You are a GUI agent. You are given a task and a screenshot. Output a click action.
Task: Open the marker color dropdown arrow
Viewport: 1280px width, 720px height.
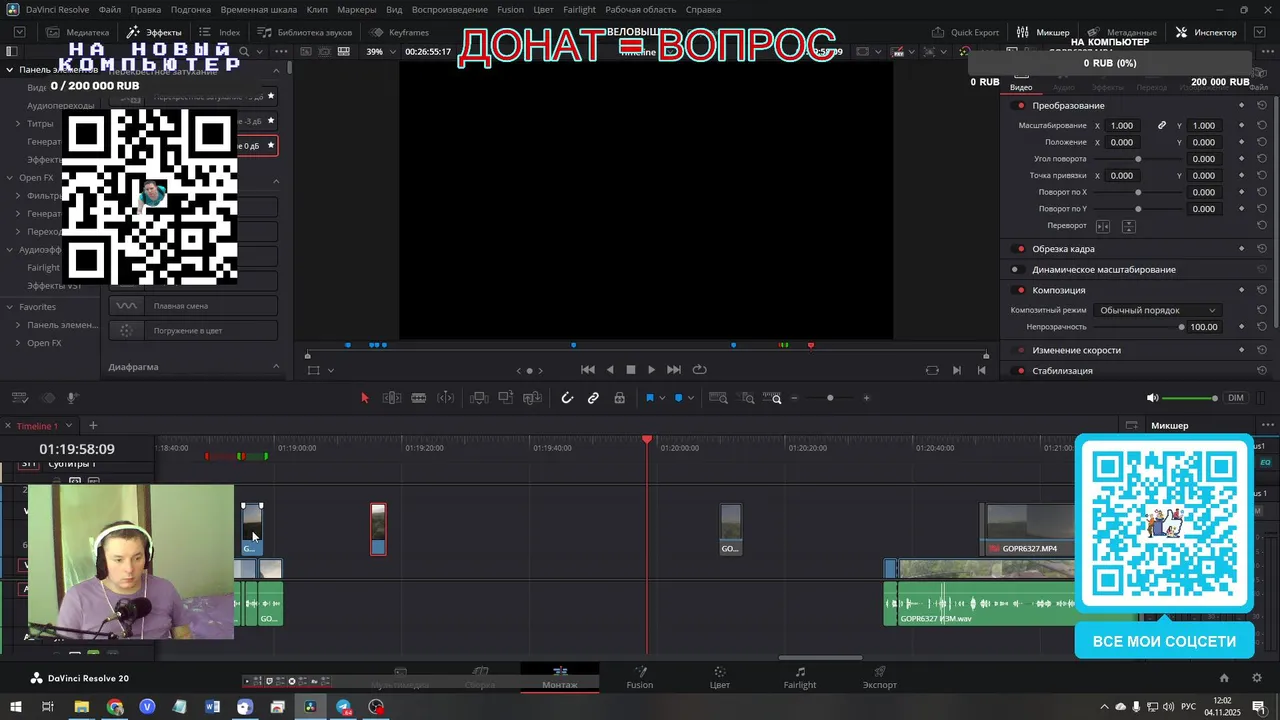691,398
